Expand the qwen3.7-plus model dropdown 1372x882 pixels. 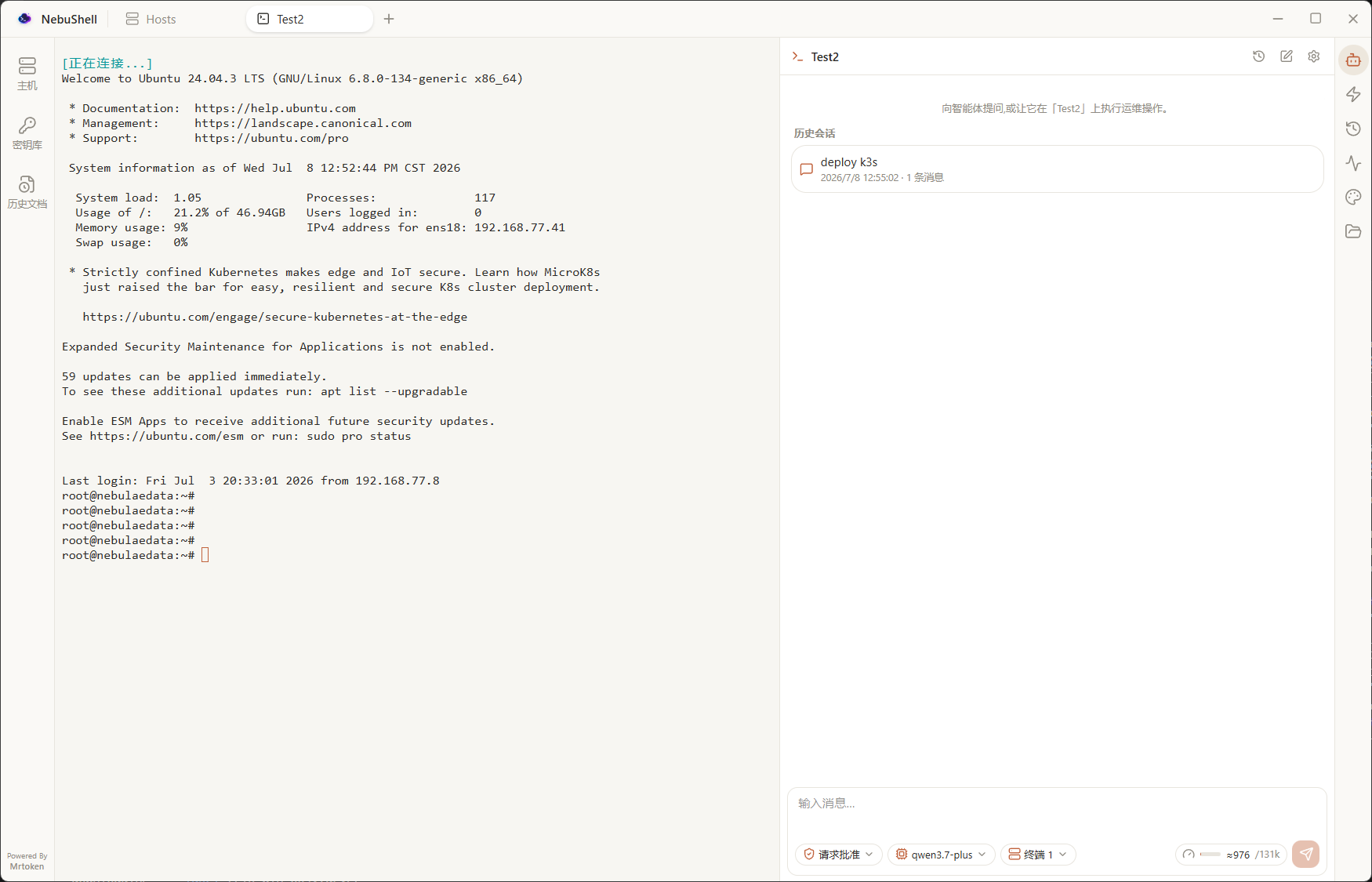(x=942, y=855)
